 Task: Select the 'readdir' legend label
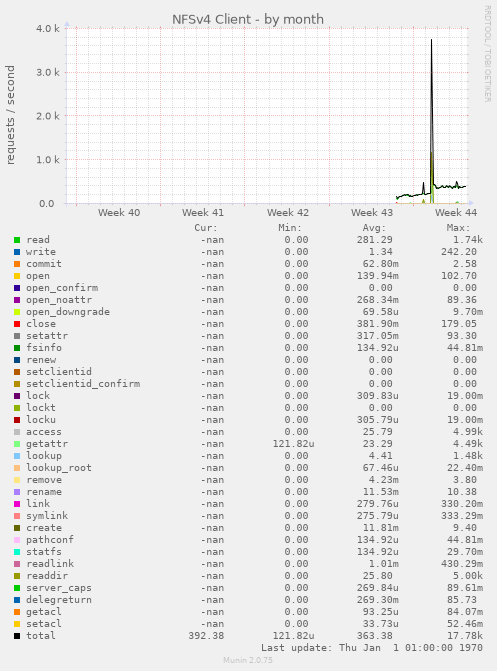tap(47, 576)
